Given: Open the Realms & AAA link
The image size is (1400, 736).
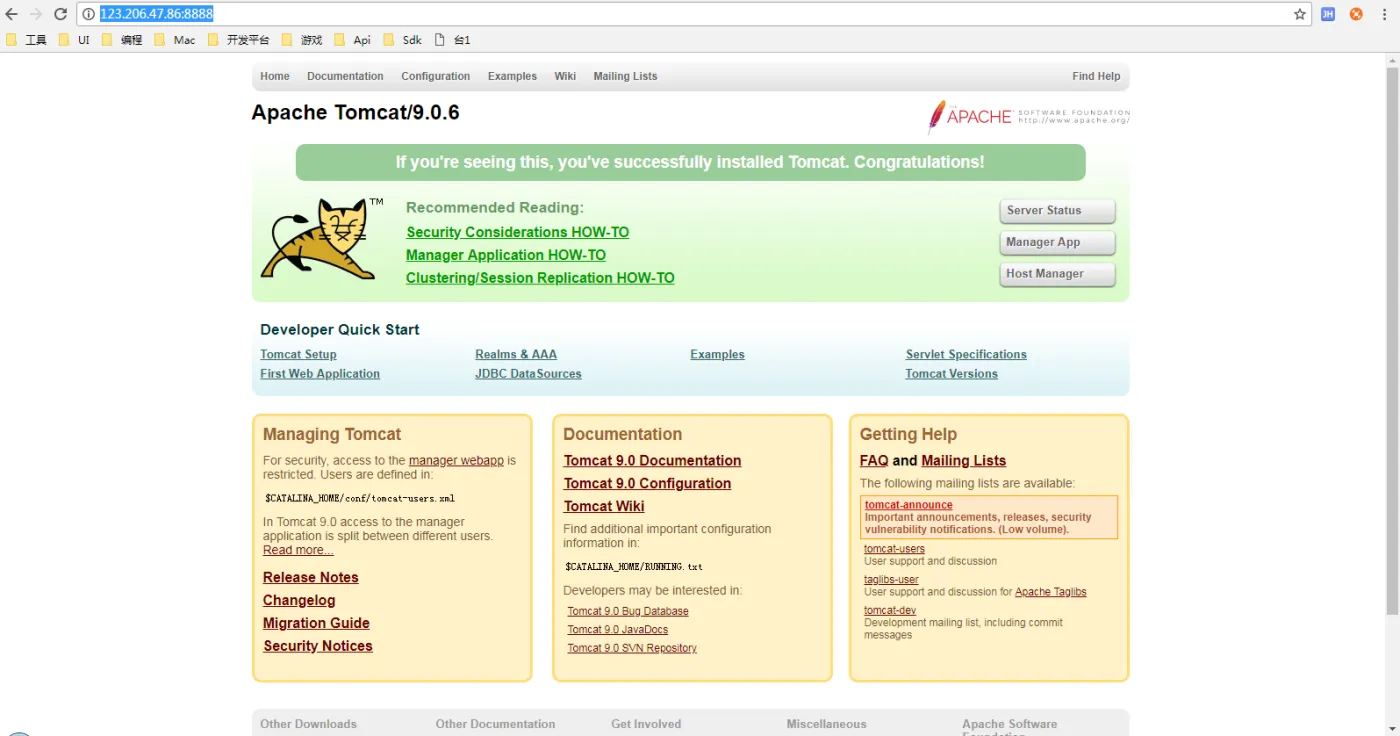Looking at the screenshot, I should tap(516, 354).
